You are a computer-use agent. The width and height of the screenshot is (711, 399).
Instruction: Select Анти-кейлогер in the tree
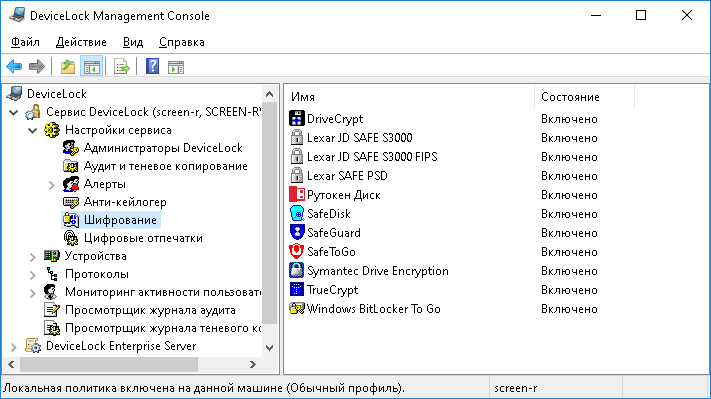tap(125, 202)
